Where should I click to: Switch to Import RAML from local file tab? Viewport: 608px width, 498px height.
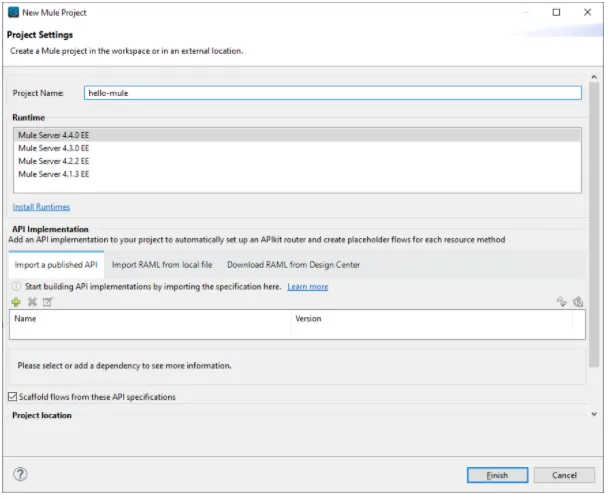tap(162, 265)
